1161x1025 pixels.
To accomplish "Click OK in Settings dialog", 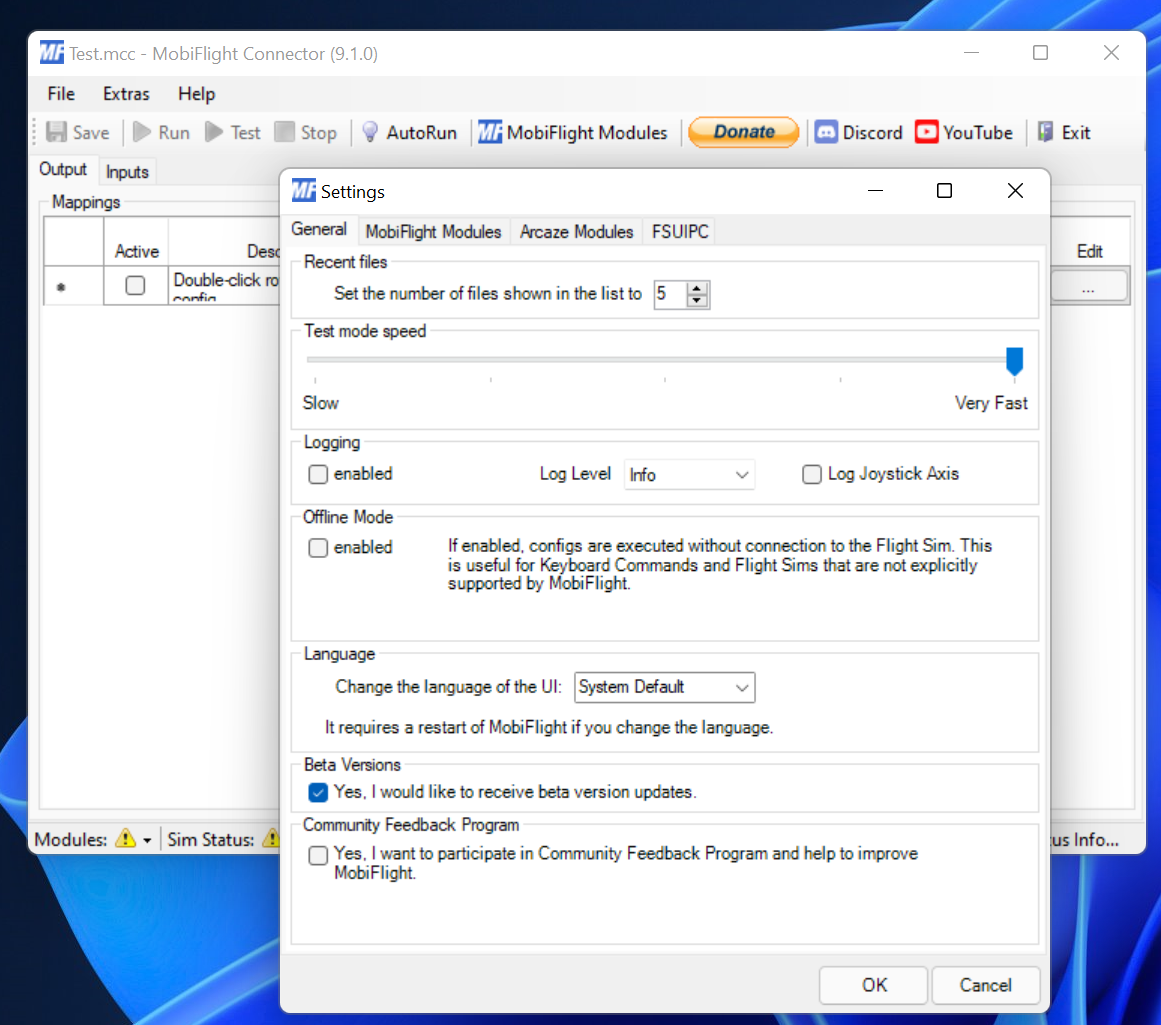I will click(874, 985).
